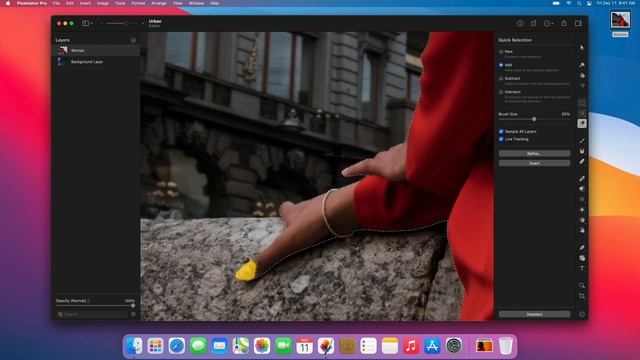Open Pixelmator Pro icon in the Dock
The height and width of the screenshot is (360, 640).
pyautogui.click(x=326, y=346)
